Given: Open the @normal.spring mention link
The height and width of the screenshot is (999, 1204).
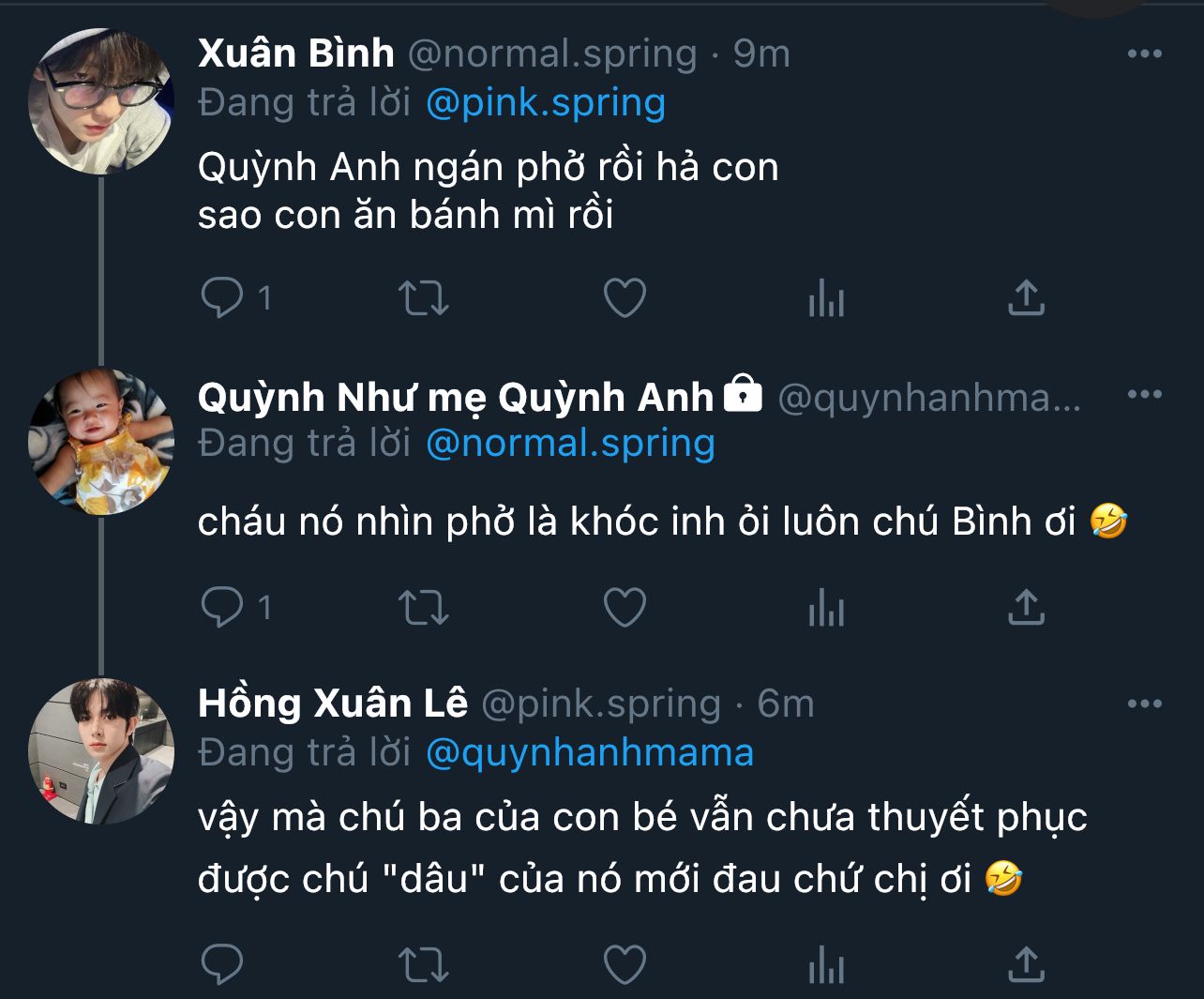Looking at the screenshot, I should point(570,444).
